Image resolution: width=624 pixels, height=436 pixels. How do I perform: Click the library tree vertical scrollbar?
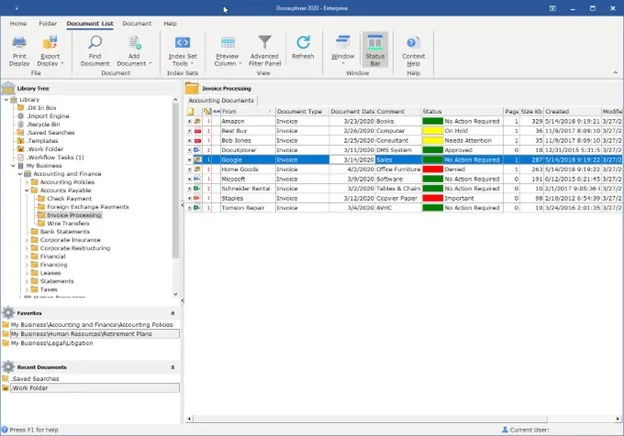tap(176, 181)
